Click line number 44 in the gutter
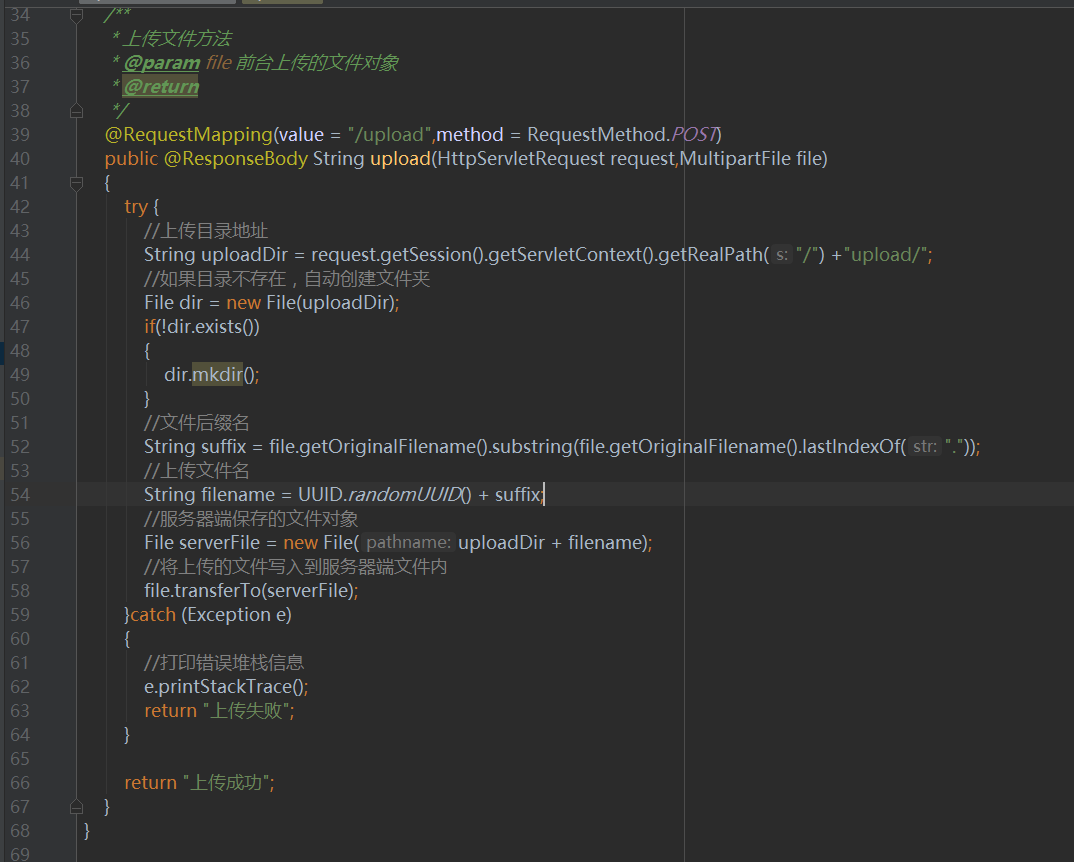1074x862 pixels. pos(20,255)
